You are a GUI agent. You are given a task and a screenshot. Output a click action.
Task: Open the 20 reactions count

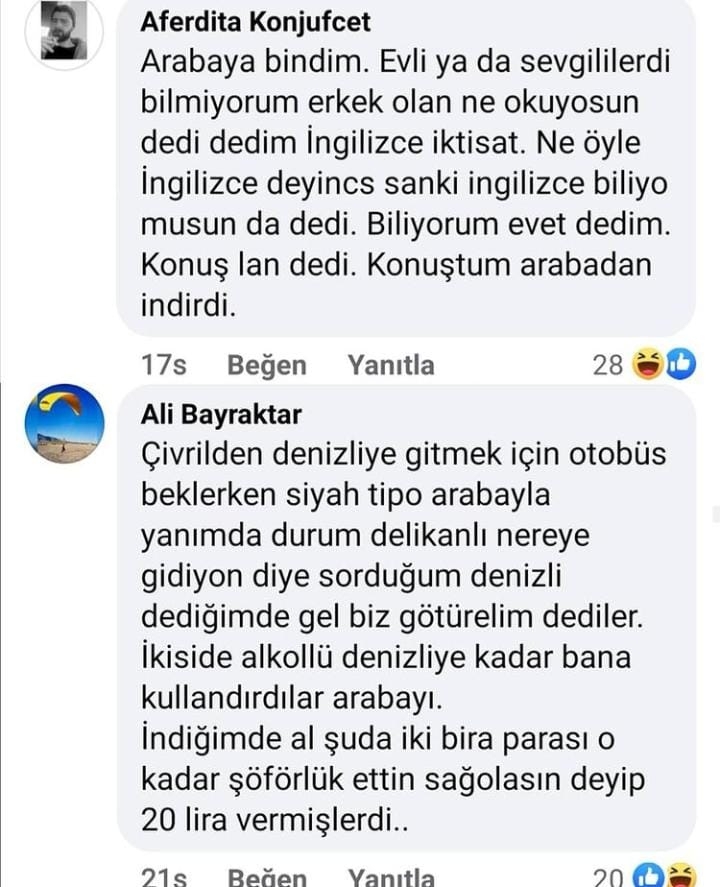pos(608,876)
